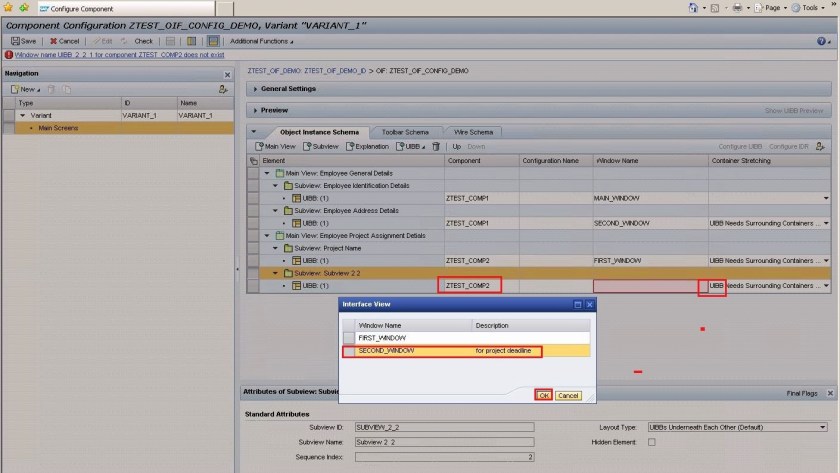Click the personalize icon in Navigation toolbar
Viewport: 840px width, 473px height.
pos(223,89)
